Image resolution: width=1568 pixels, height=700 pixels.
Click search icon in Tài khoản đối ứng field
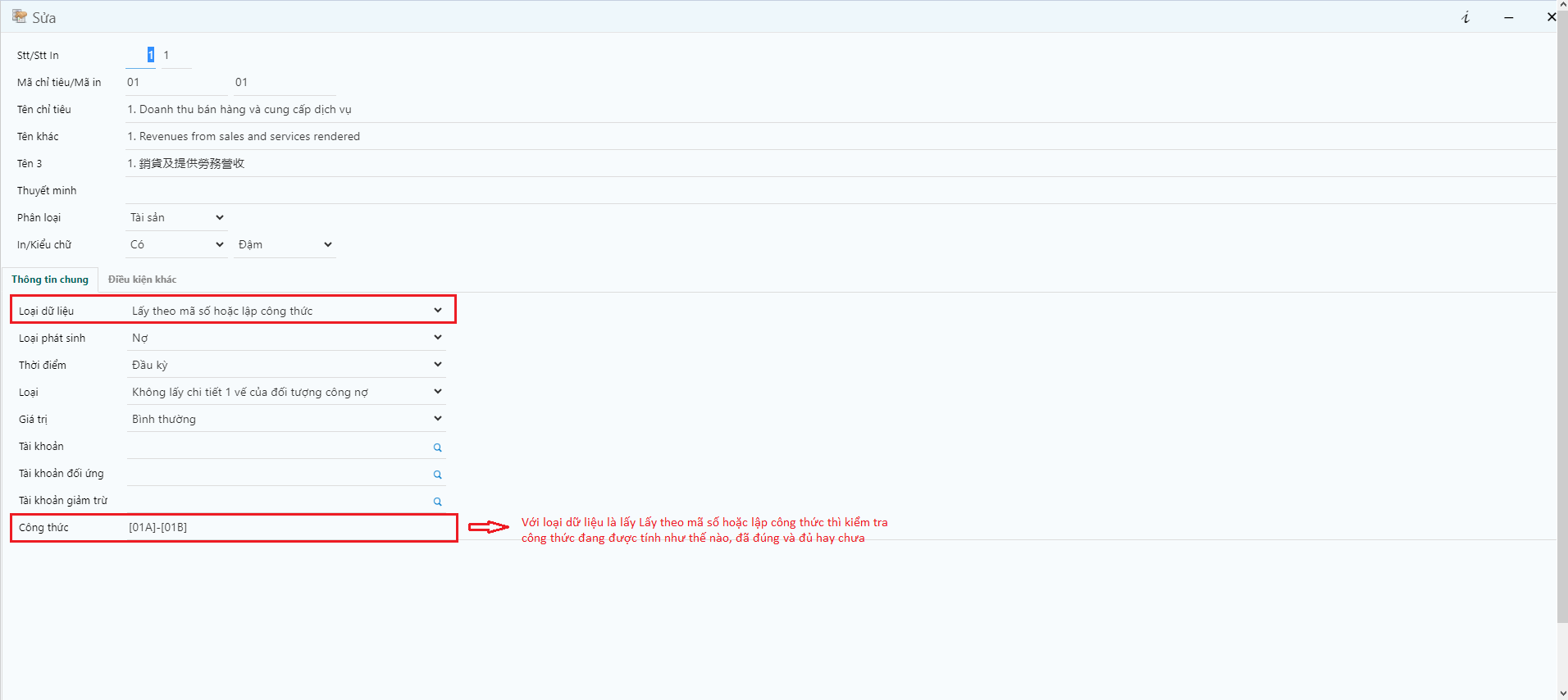(437, 475)
